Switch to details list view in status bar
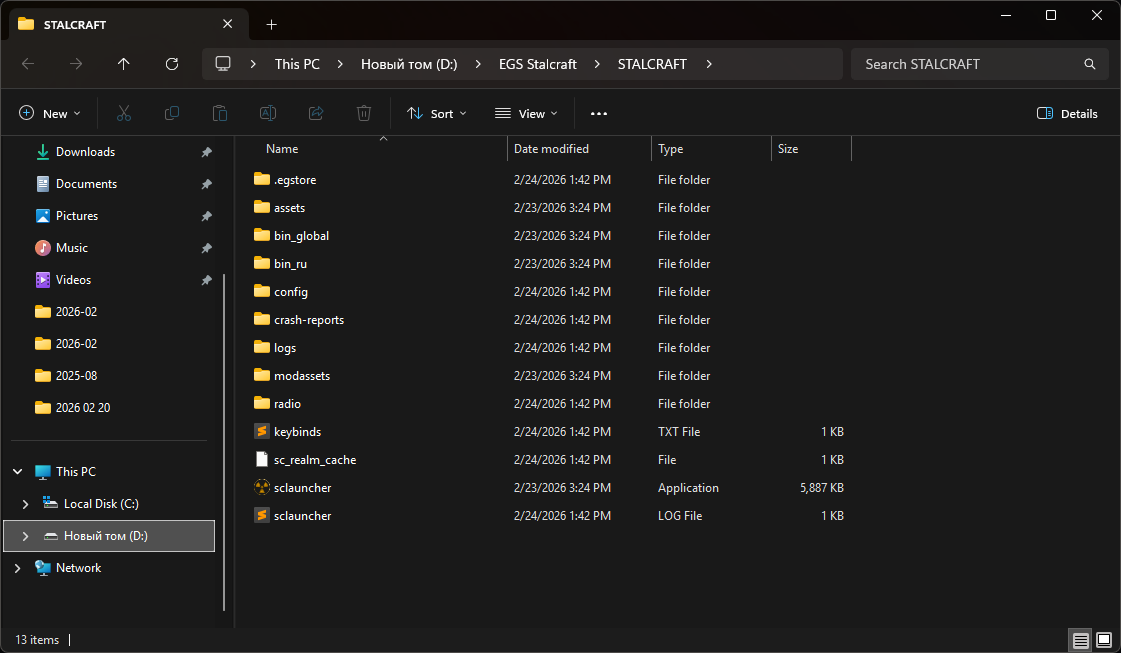 pos(1080,640)
